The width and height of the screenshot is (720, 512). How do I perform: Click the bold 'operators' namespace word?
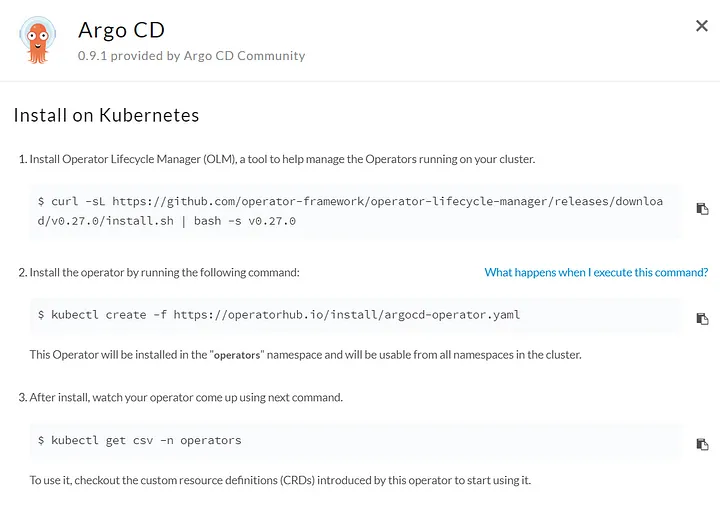237,355
